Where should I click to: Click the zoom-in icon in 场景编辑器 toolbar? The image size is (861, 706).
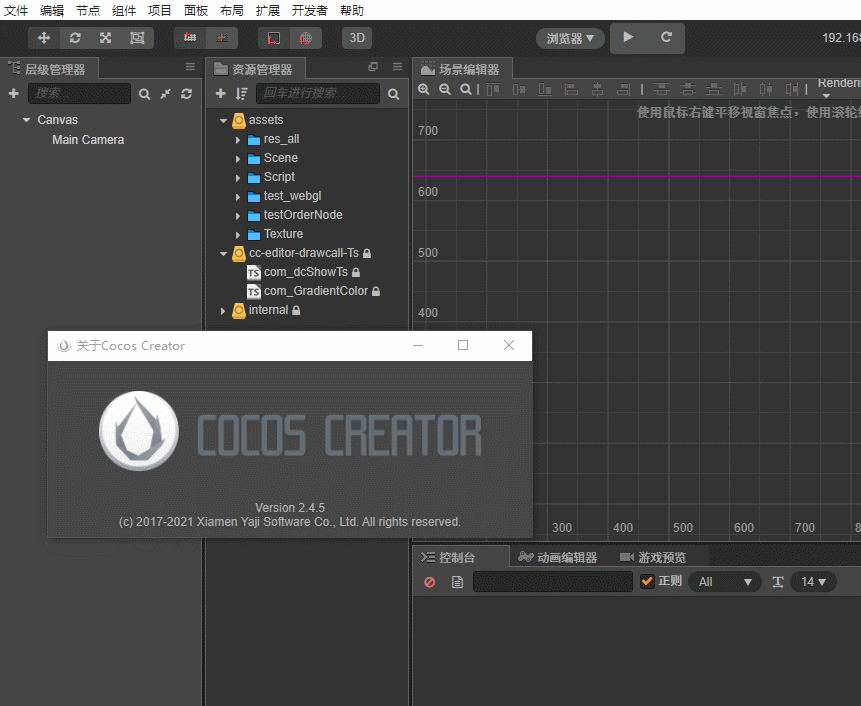point(424,88)
